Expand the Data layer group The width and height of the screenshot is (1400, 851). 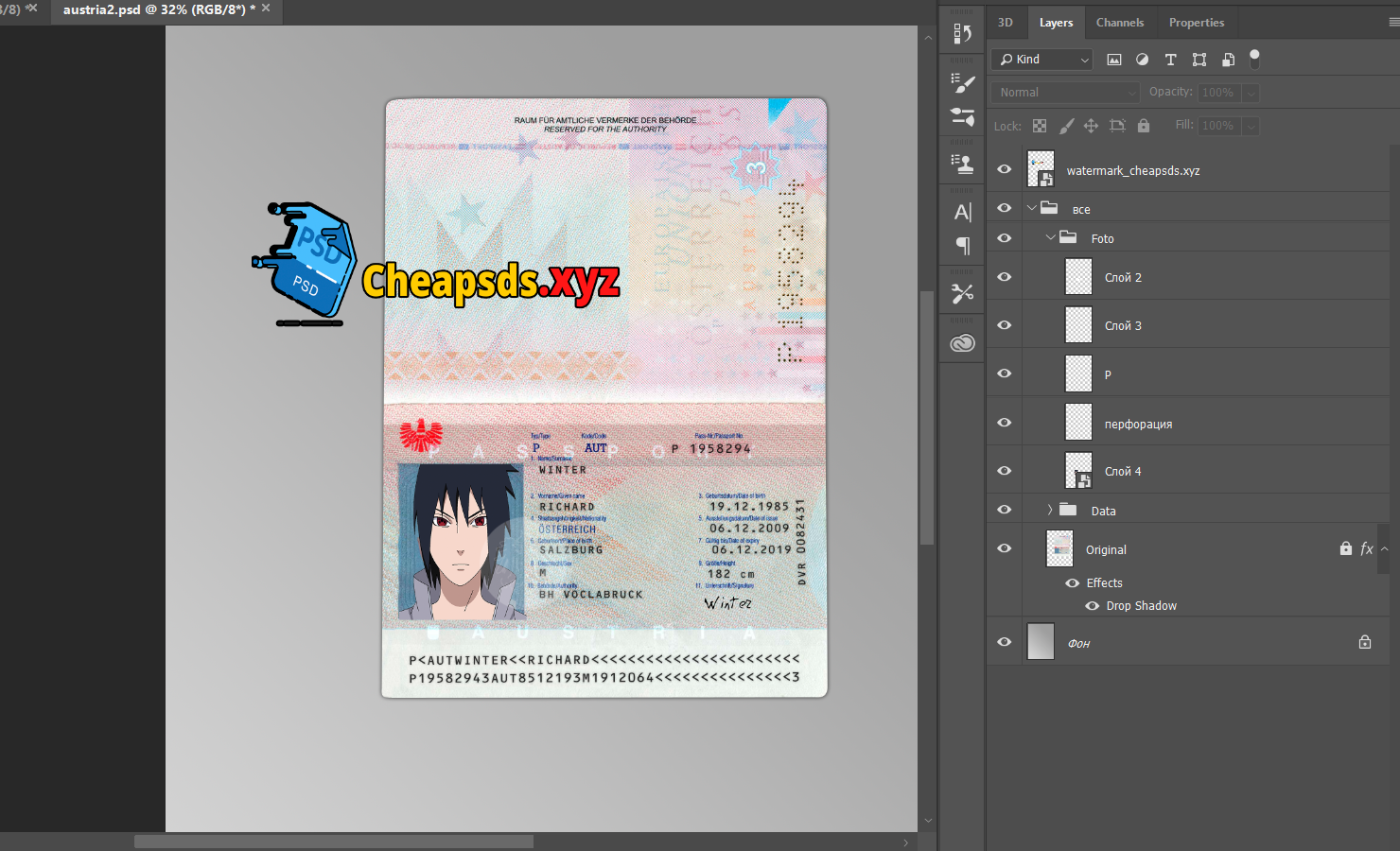tap(1050, 510)
